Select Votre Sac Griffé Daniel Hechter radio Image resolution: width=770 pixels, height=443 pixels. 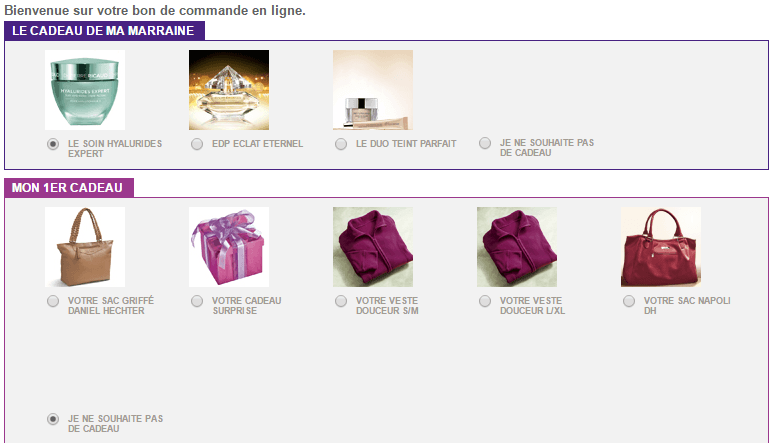point(53,301)
